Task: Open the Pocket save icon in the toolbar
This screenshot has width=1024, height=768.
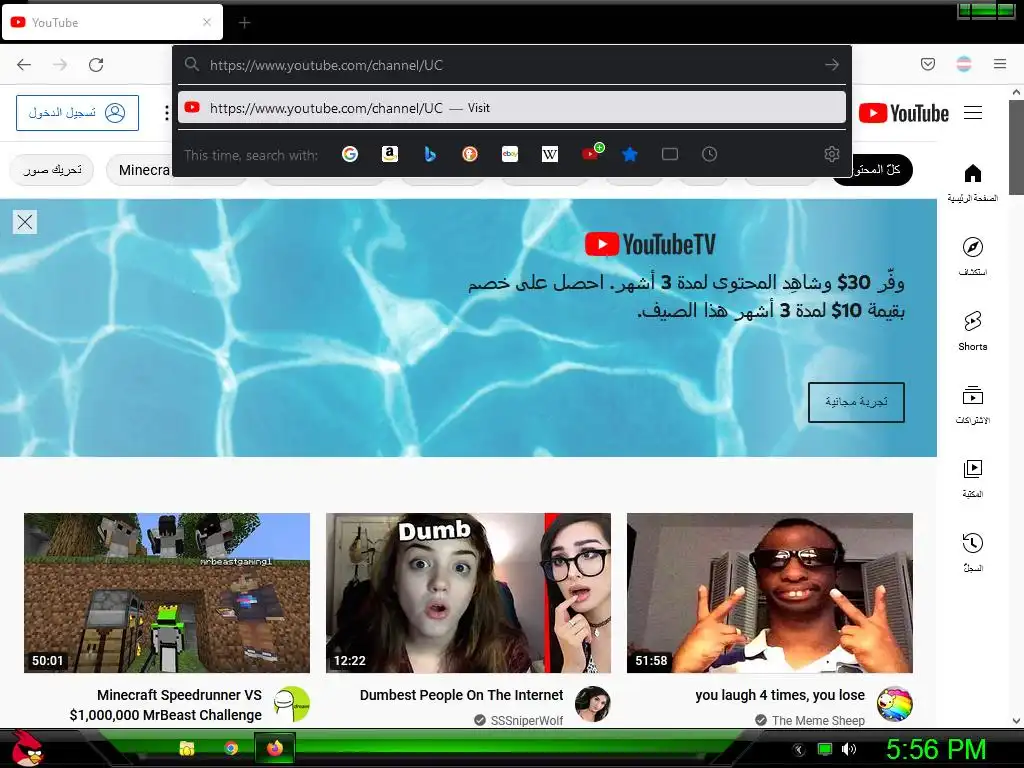Action: (927, 64)
